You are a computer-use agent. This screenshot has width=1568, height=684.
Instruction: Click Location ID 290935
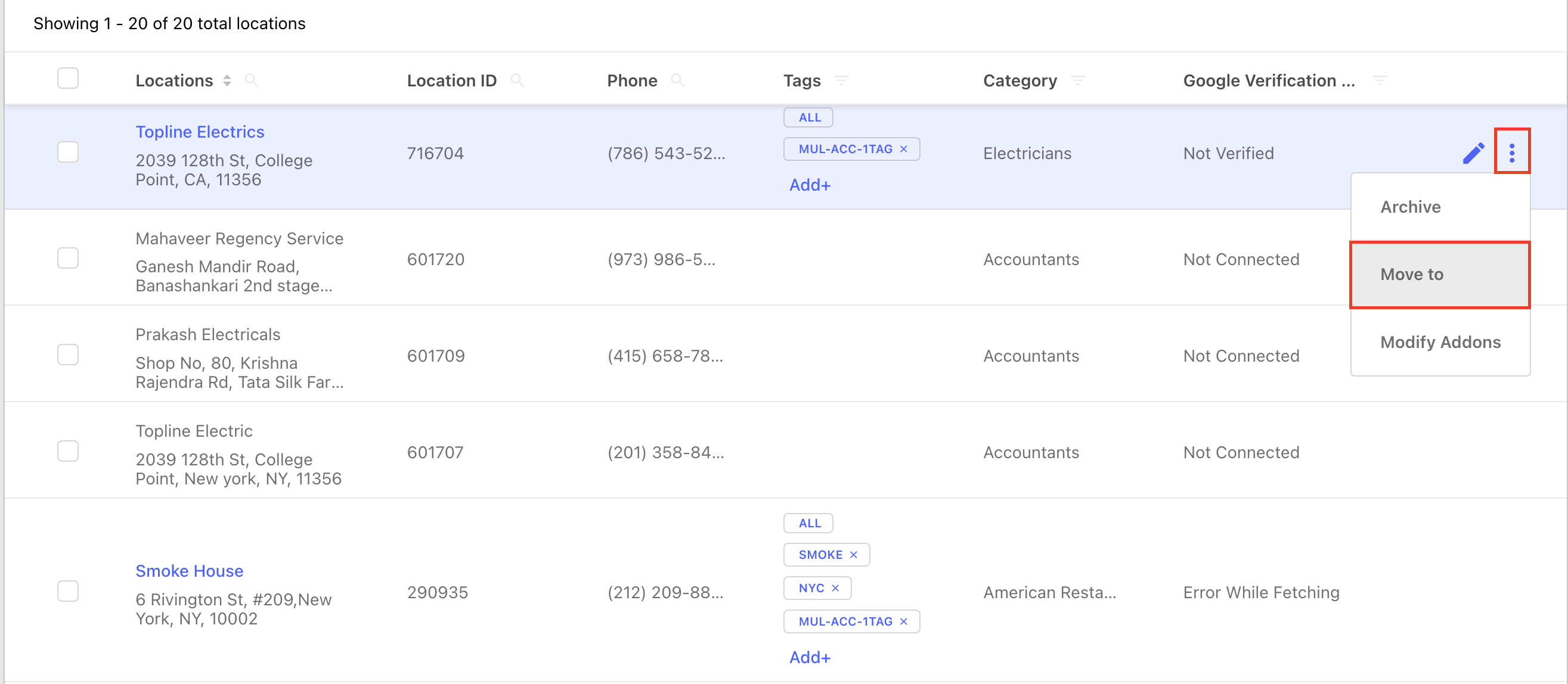(437, 592)
